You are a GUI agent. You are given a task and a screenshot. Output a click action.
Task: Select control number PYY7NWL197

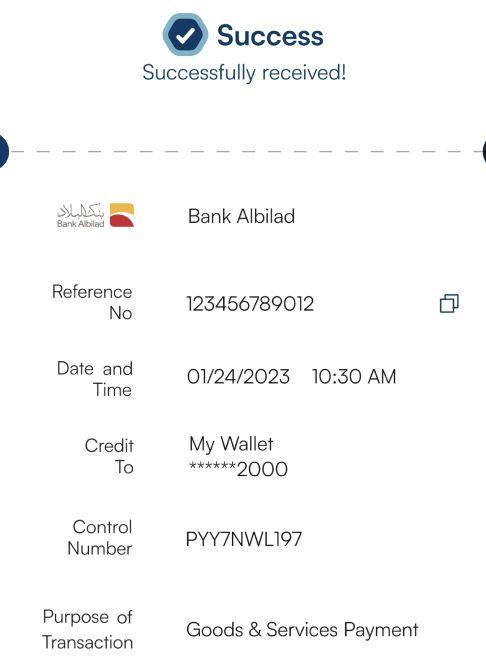coord(244,539)
